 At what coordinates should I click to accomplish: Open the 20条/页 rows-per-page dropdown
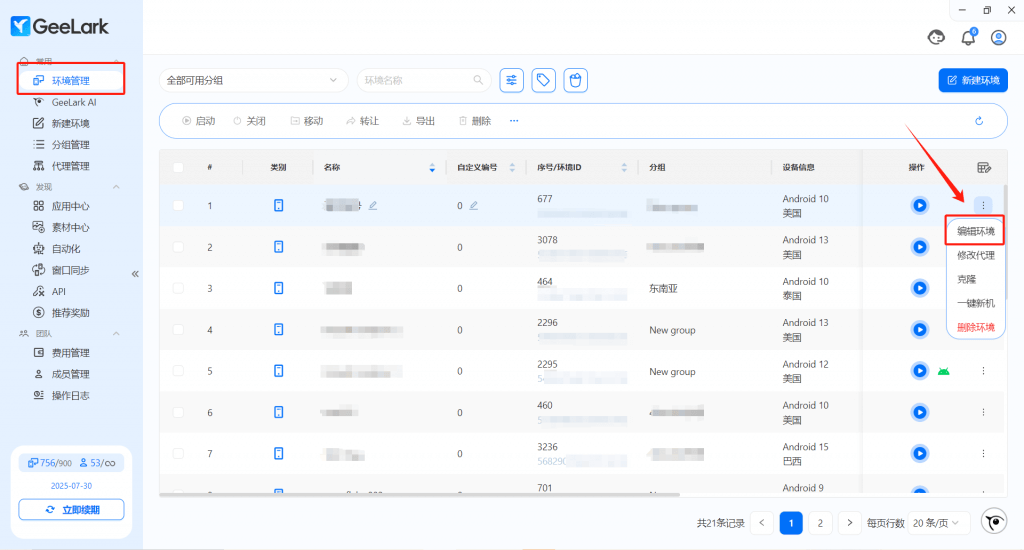pyautogui.click(x=941, y=523)
